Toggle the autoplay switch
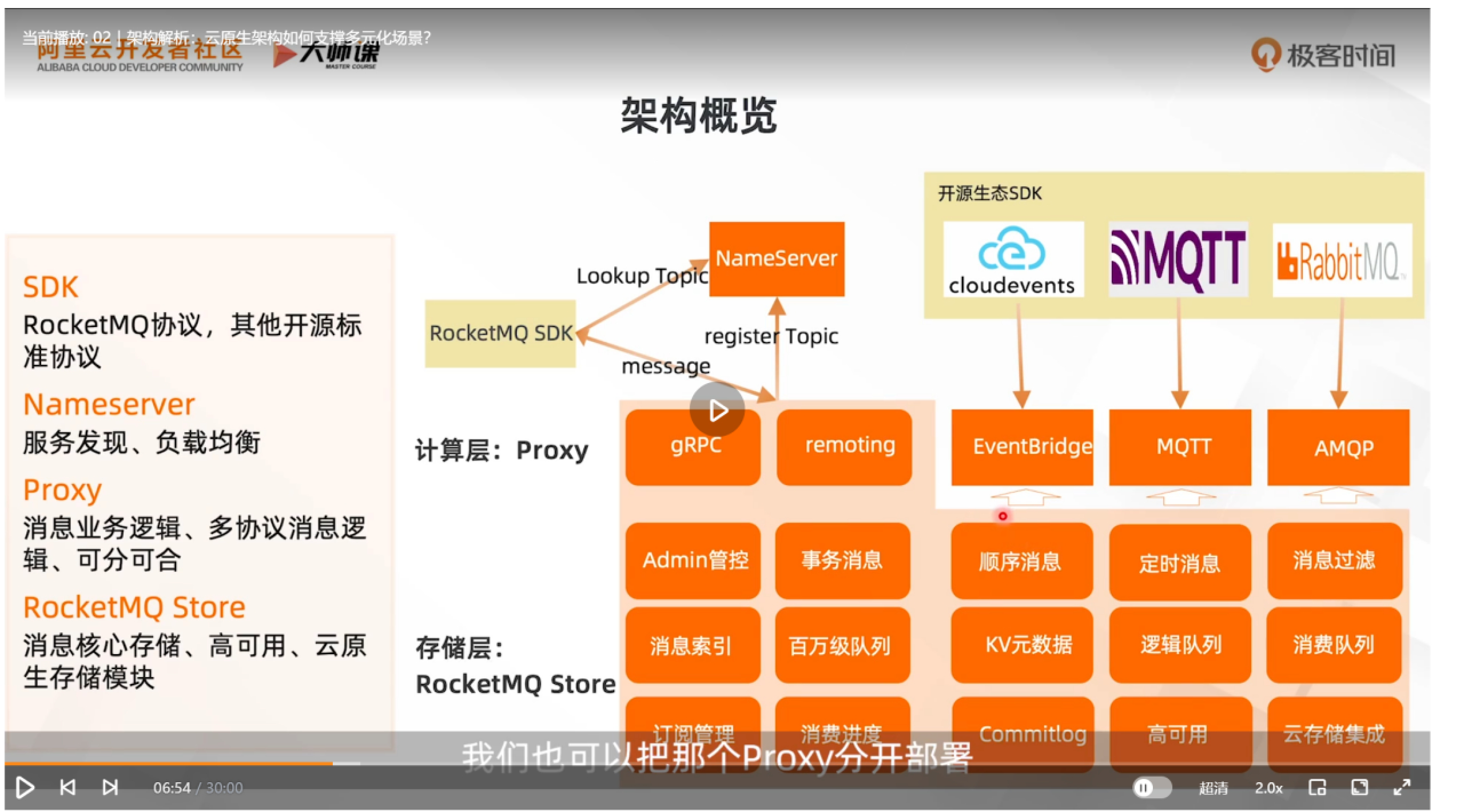The width and height of the screenshot is (1464, 812). [1151, 788]
